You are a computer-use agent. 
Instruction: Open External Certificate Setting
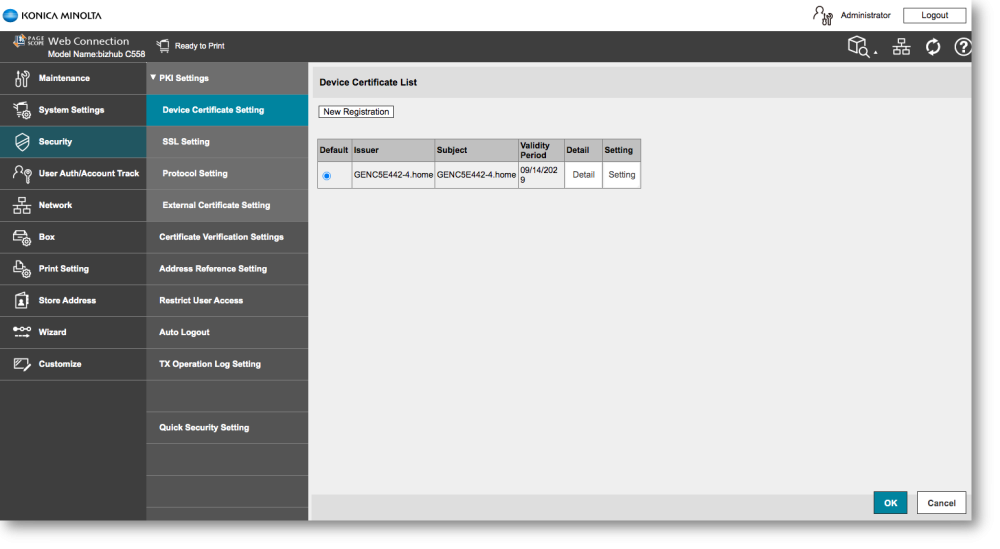227,205
